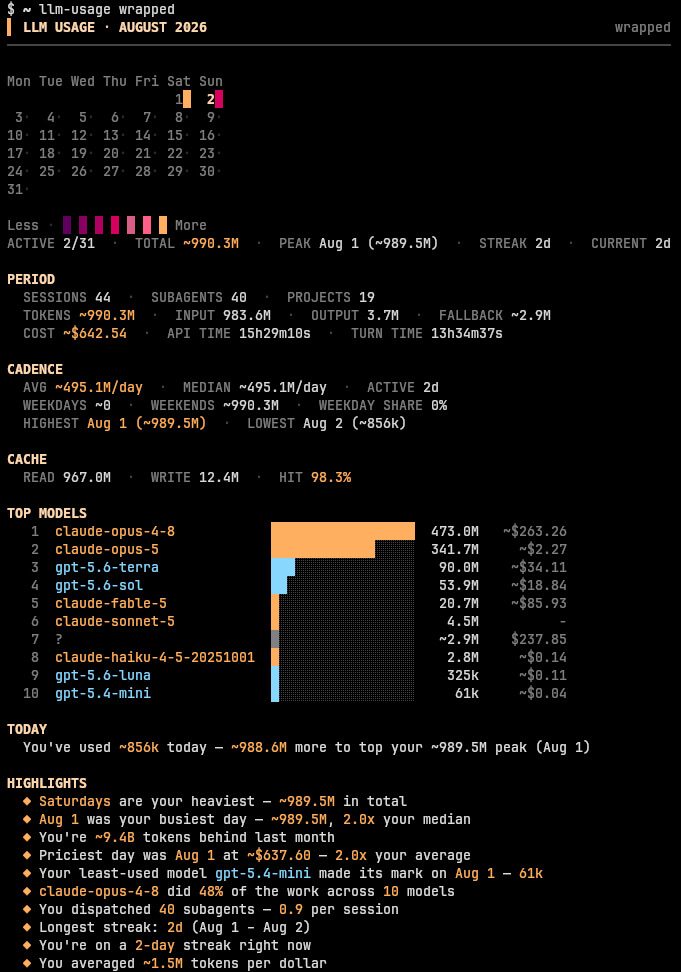Screen dimensions: 681x972
Task: Click the "TOP MODELS" section heading
Action: click(47, 513)
